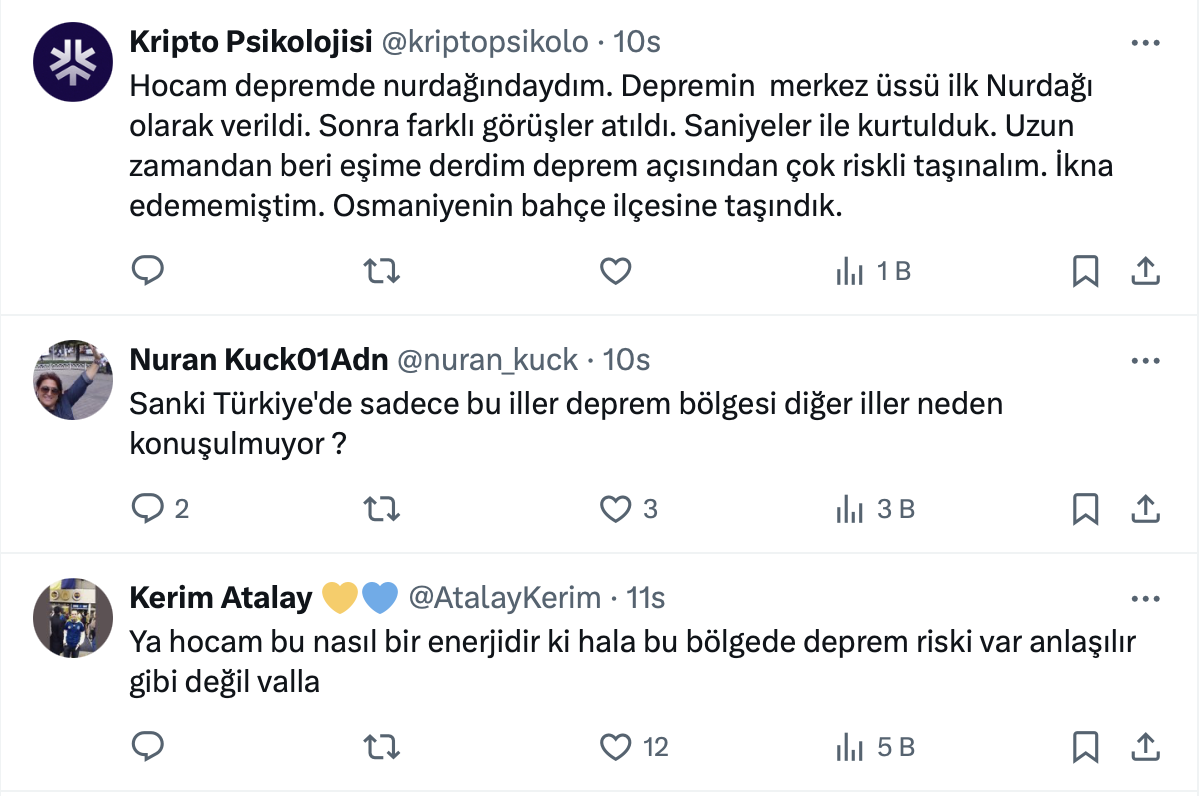Screen dimensions: 1202x796
Task: Reply to Kerim Atalay's tweet
Action: click(x=148, y=746)
